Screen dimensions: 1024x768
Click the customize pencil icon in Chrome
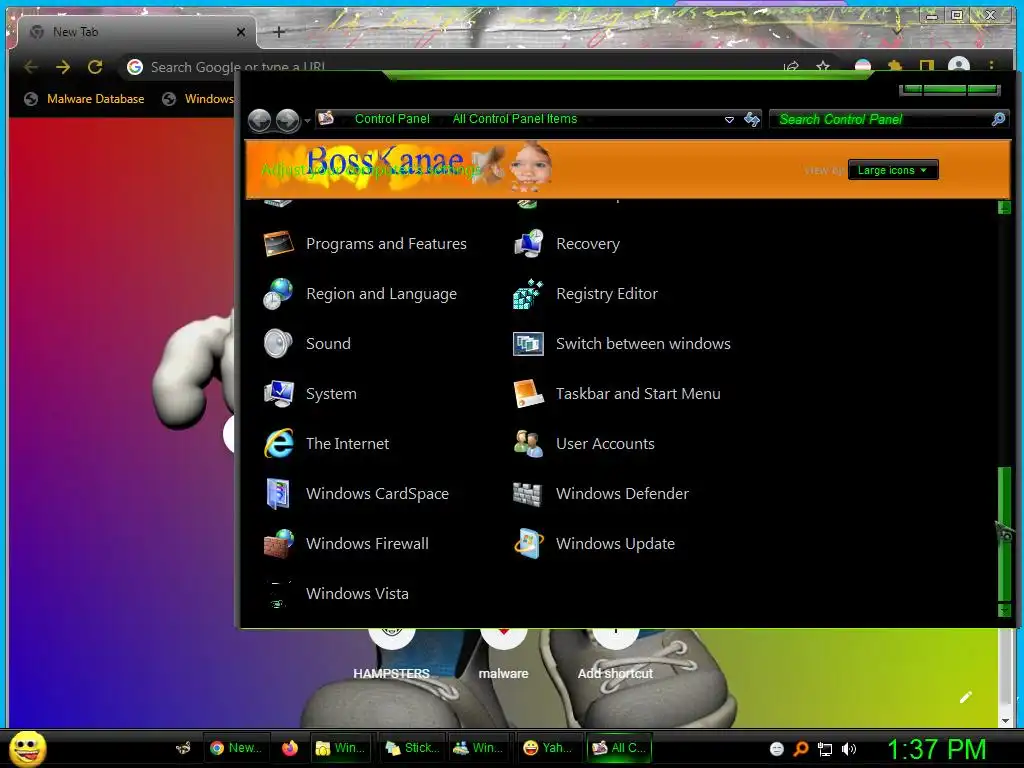point(967,697)
